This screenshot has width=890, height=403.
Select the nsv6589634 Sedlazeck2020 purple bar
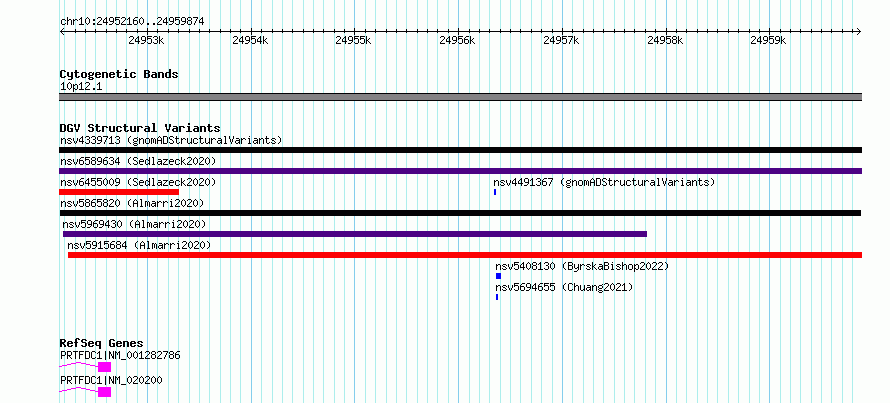tap(460, 171)
